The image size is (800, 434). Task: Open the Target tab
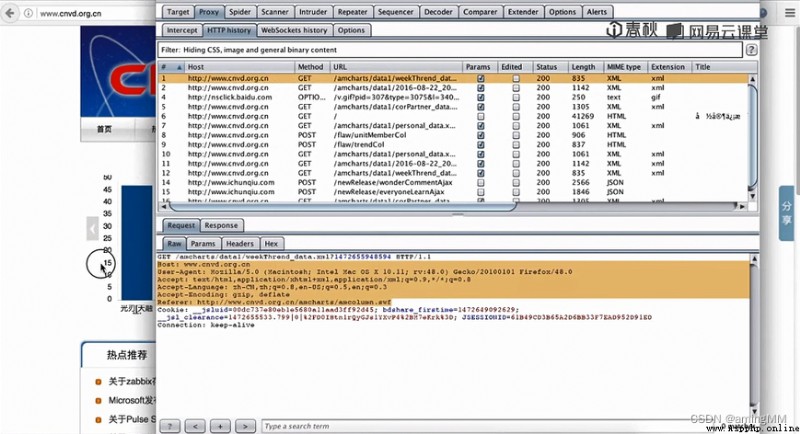[x=178, y=12]
